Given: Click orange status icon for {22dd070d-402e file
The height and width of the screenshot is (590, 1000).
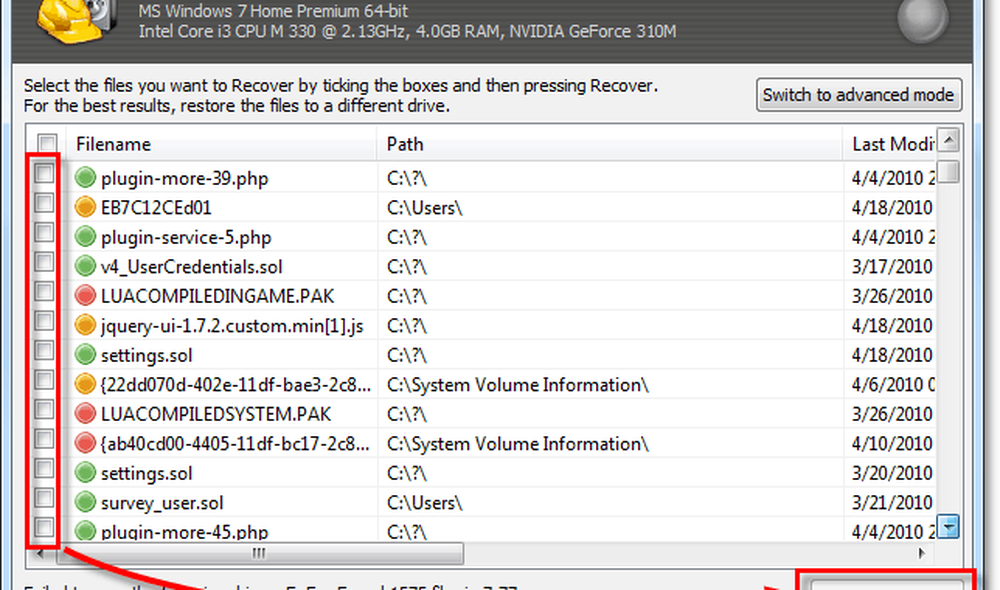Looking at the screenshot, I should tap(85, 384).
